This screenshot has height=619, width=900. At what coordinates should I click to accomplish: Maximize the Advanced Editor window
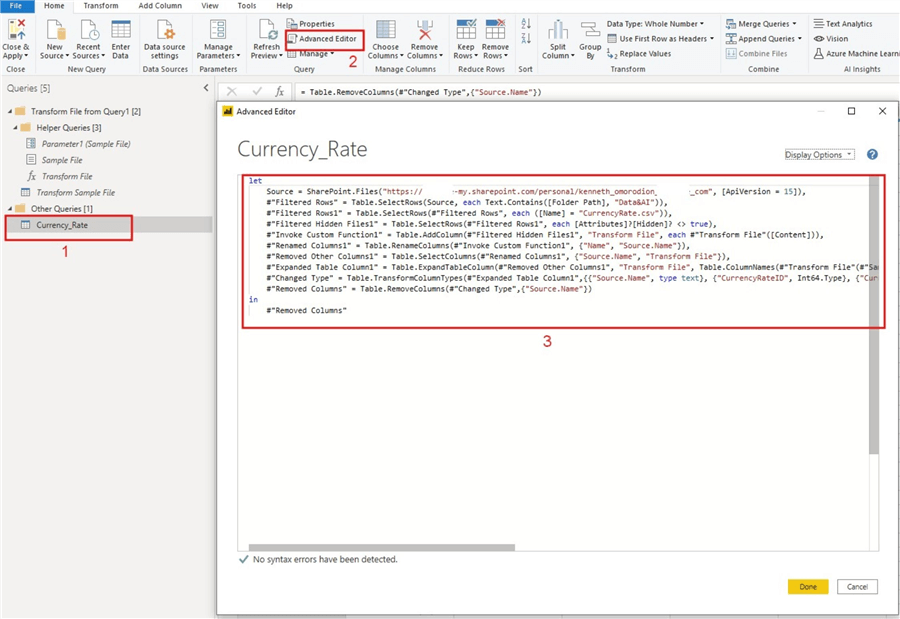pyautogui.click(x=851, y=111)
